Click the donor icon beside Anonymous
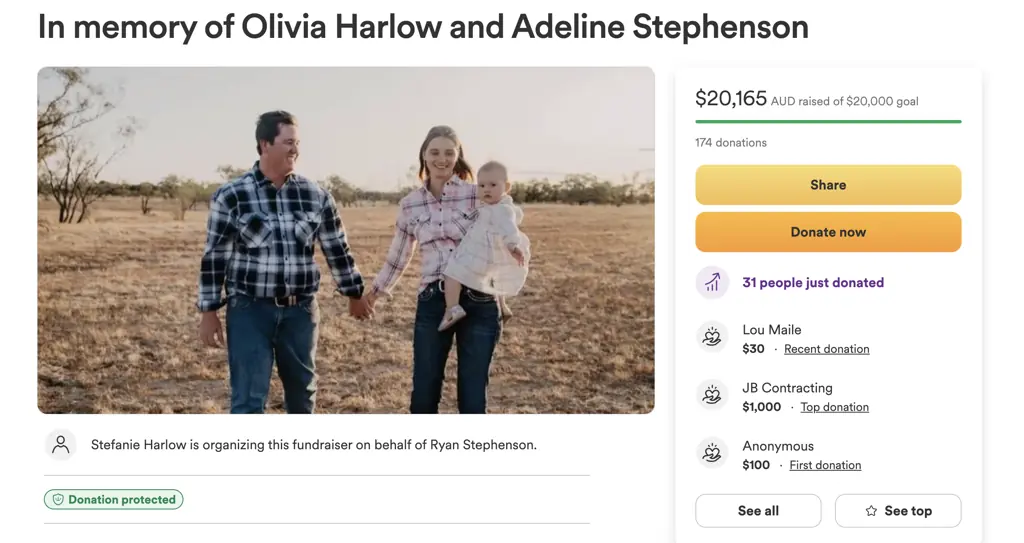Screen dimensions: 1024x543 (712, 454)
